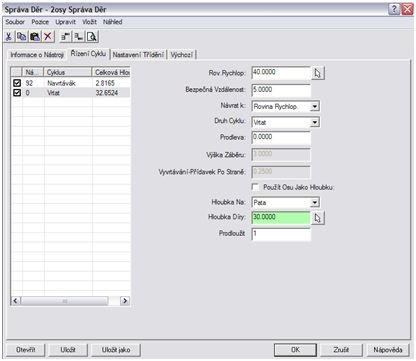Open the help question mark in title bar
The image size is (416, 361).
click(x=394, y=9)
